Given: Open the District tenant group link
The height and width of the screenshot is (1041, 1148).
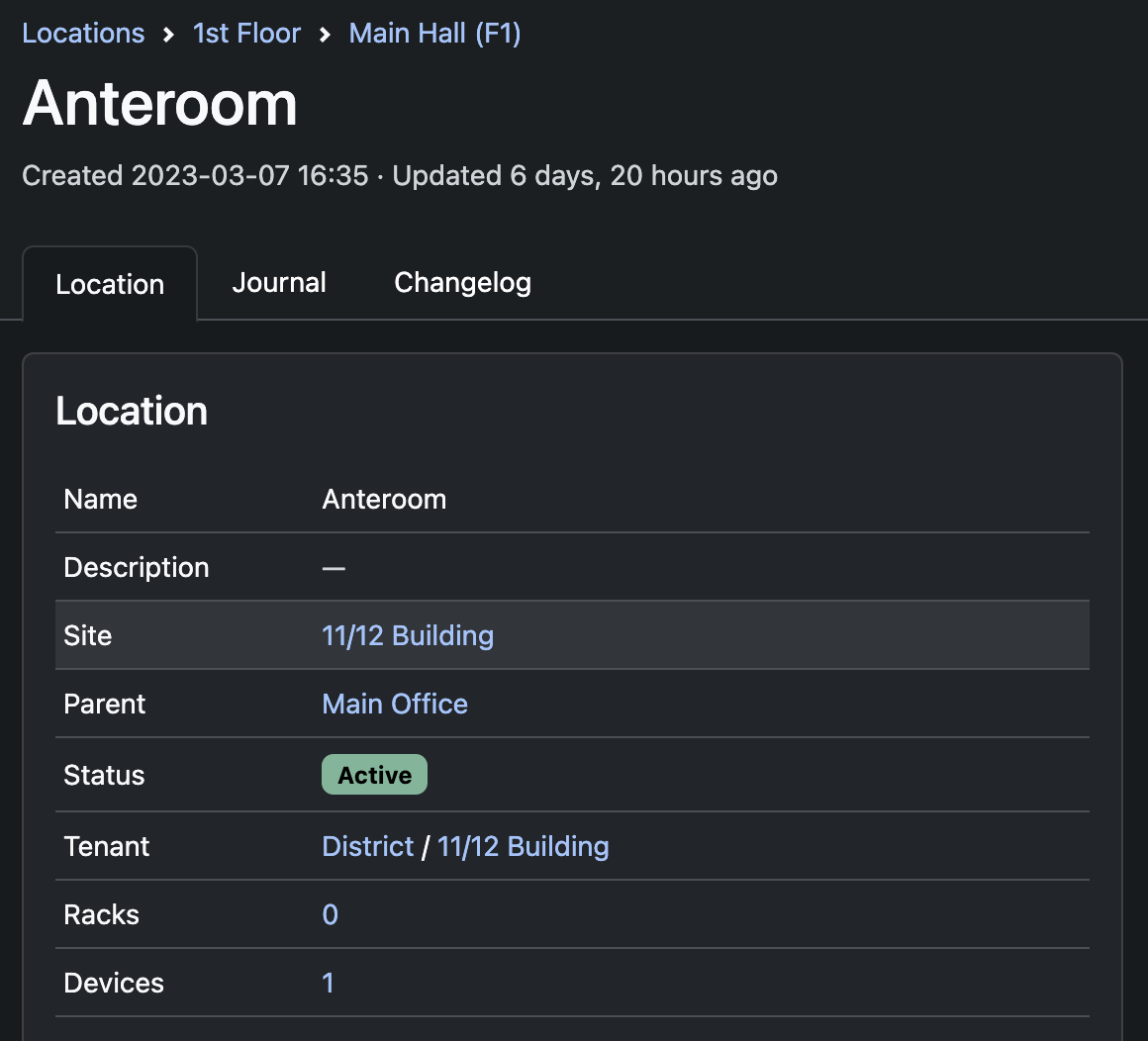Looking at the screenshot, I should click(x=367, y=846).
